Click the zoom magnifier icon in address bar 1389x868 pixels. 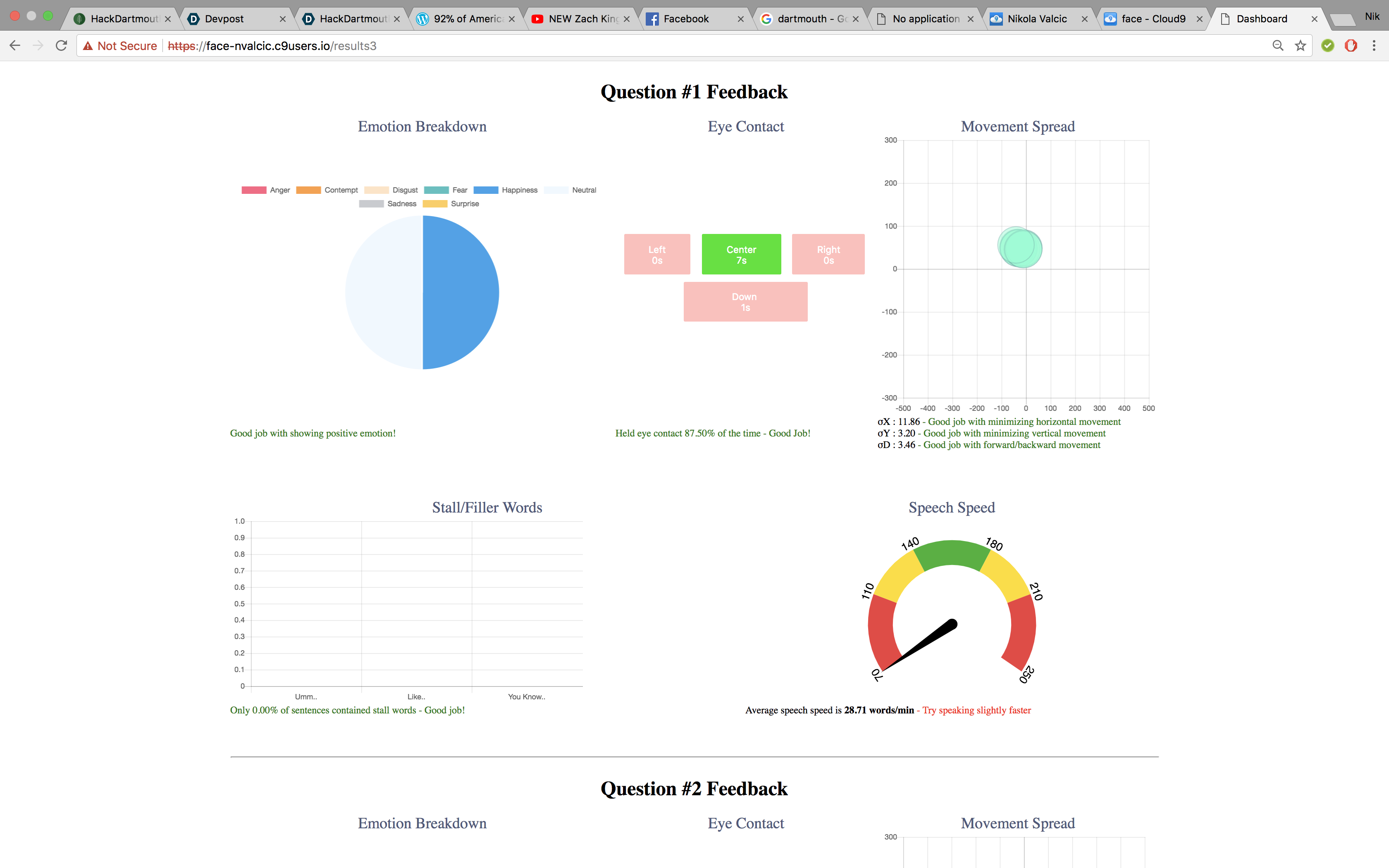[x=1278, y=46]
